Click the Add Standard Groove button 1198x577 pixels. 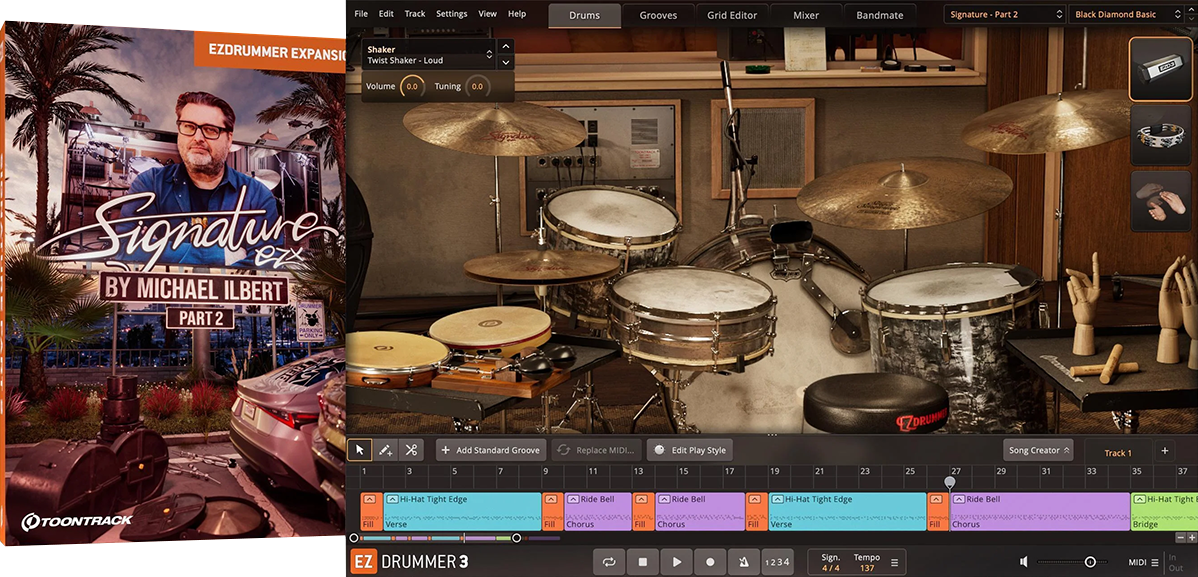(491, 450)
